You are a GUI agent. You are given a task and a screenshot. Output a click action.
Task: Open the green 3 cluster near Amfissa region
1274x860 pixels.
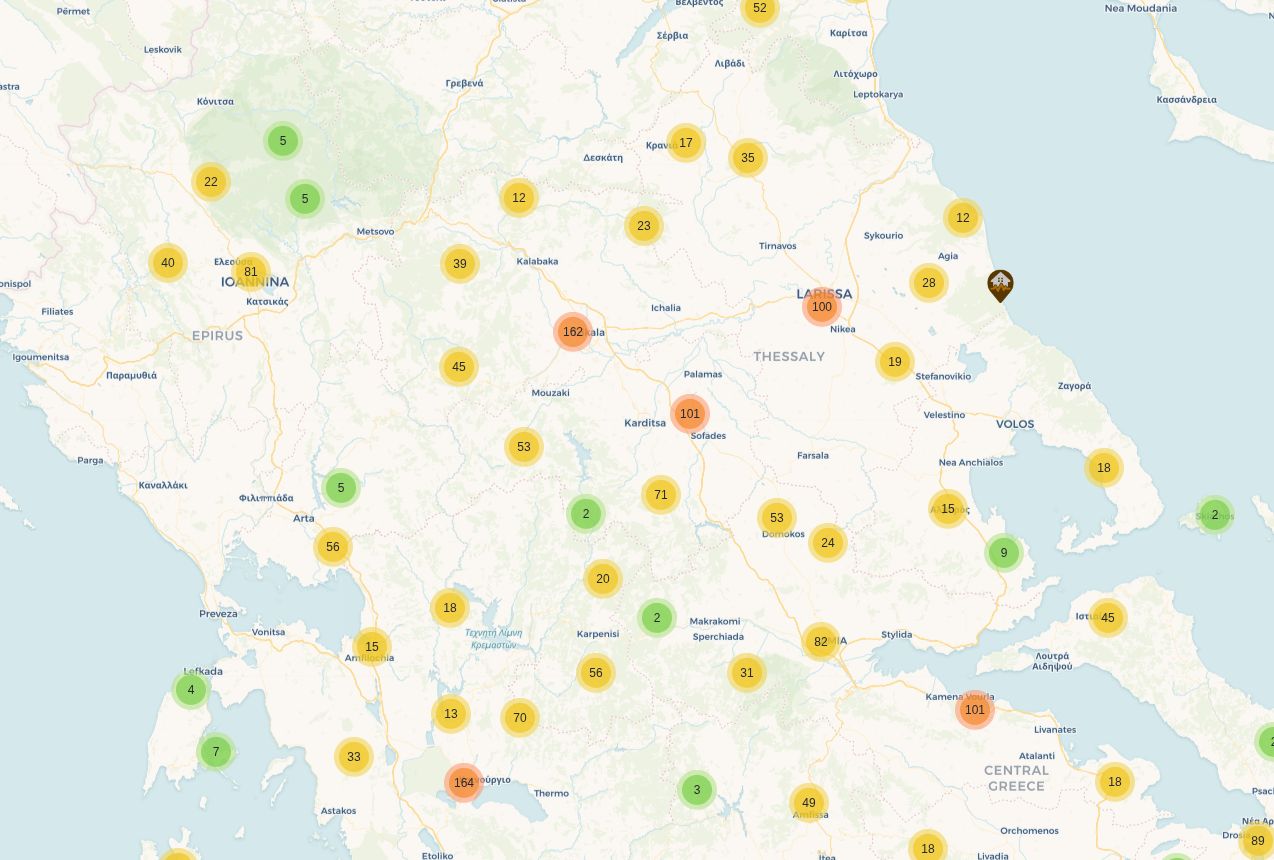(x=697, y=789)
